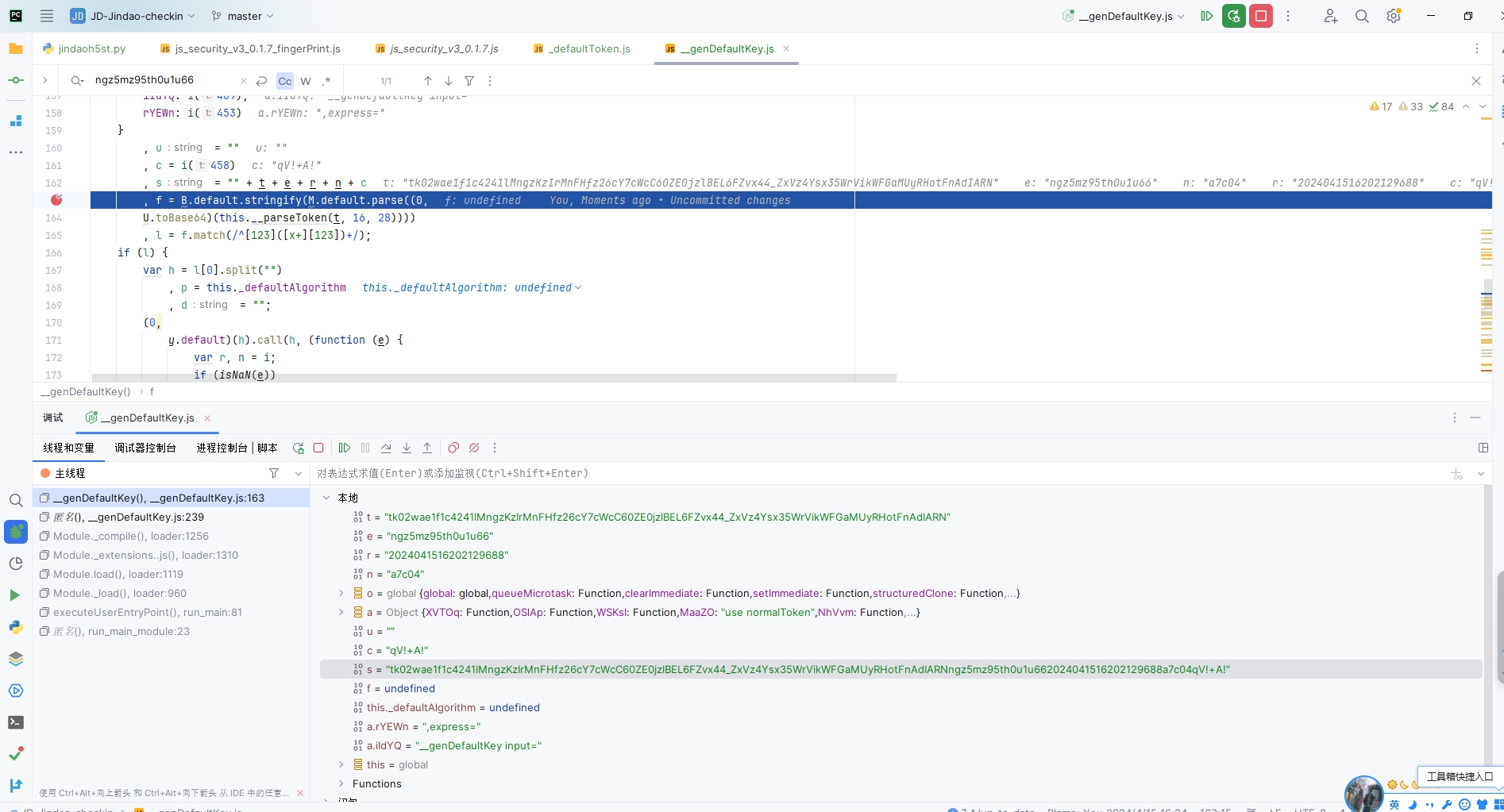Open the master branch dropdown

(x=243, y=16)
